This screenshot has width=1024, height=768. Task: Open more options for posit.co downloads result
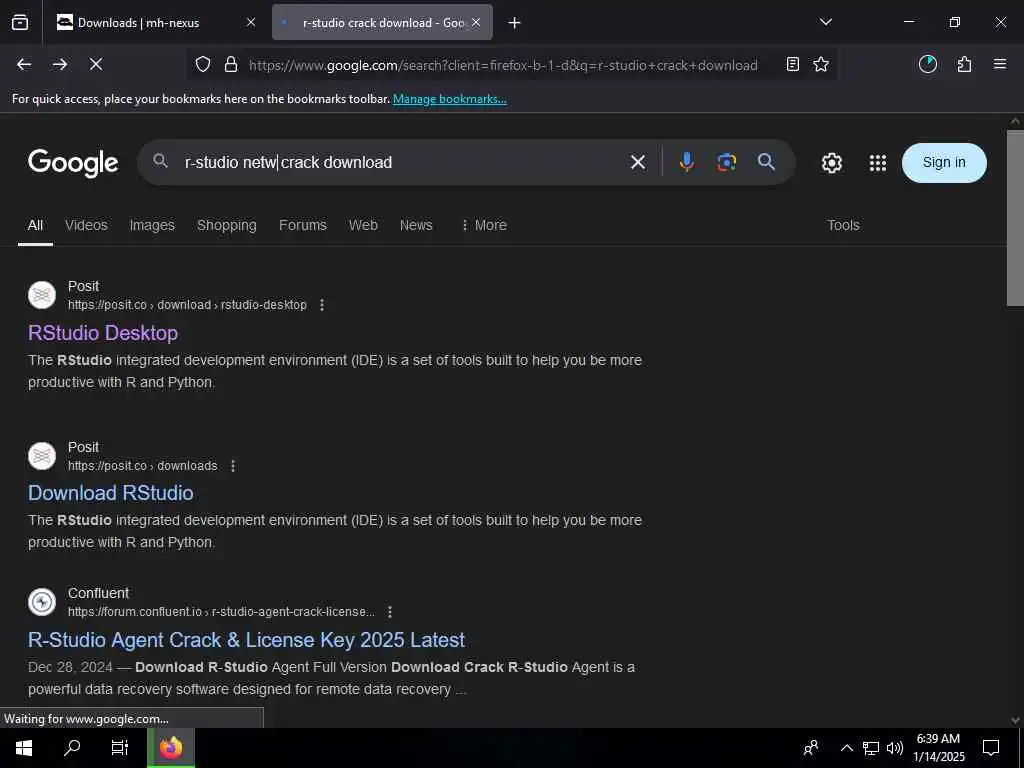coord(233,466)
